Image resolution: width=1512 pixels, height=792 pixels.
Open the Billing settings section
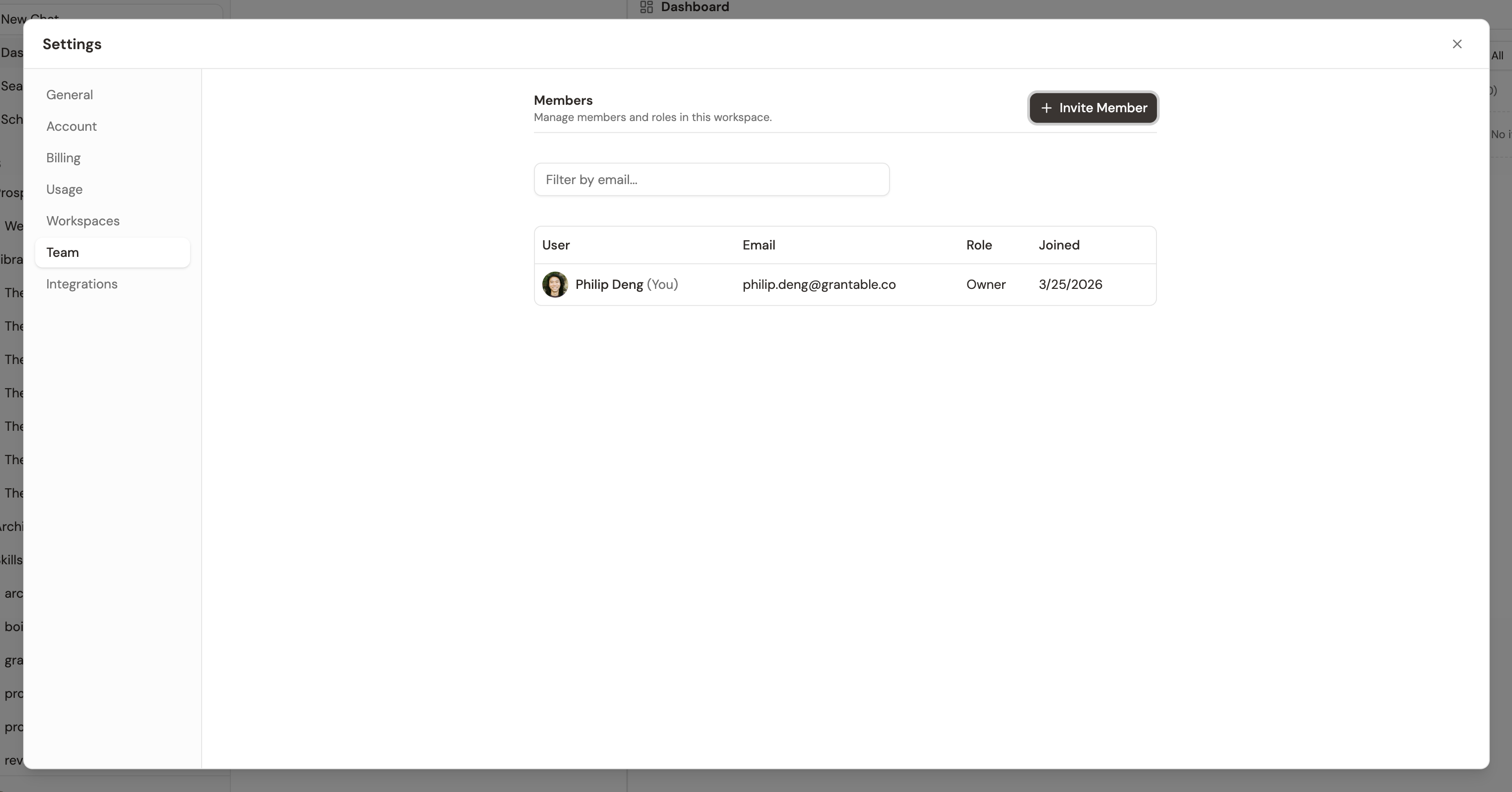[63, 158]
